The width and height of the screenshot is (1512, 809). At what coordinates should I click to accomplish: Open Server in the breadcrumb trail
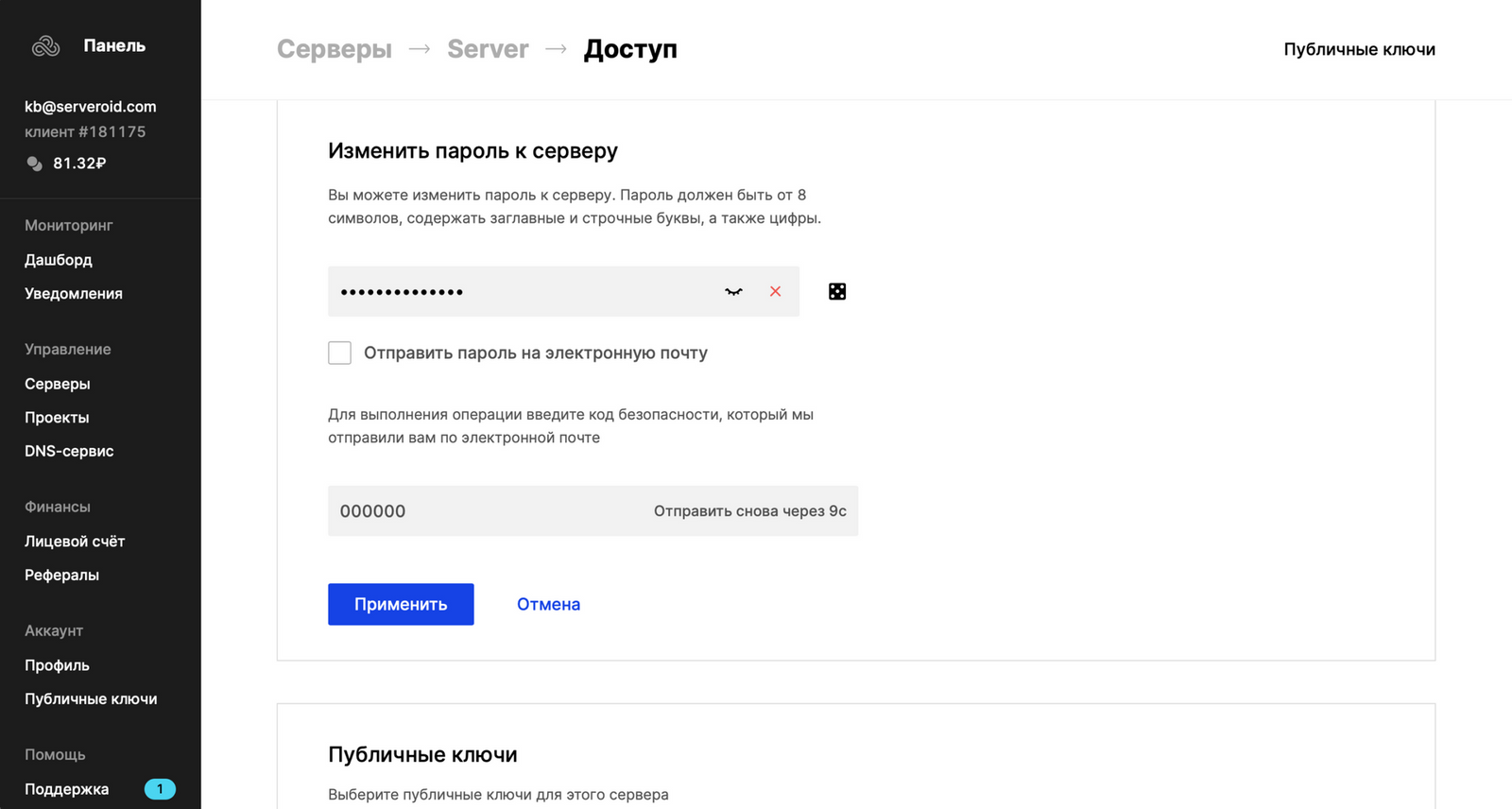488,49
